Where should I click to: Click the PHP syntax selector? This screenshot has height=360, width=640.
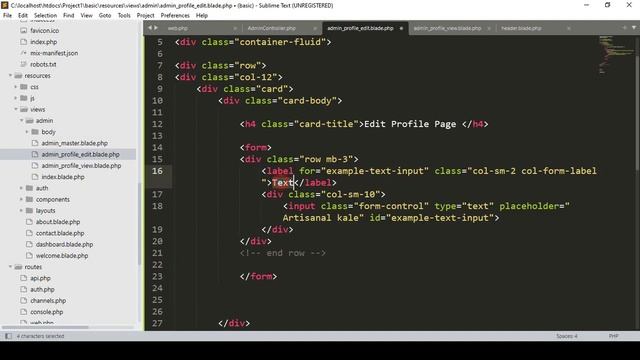613,336
